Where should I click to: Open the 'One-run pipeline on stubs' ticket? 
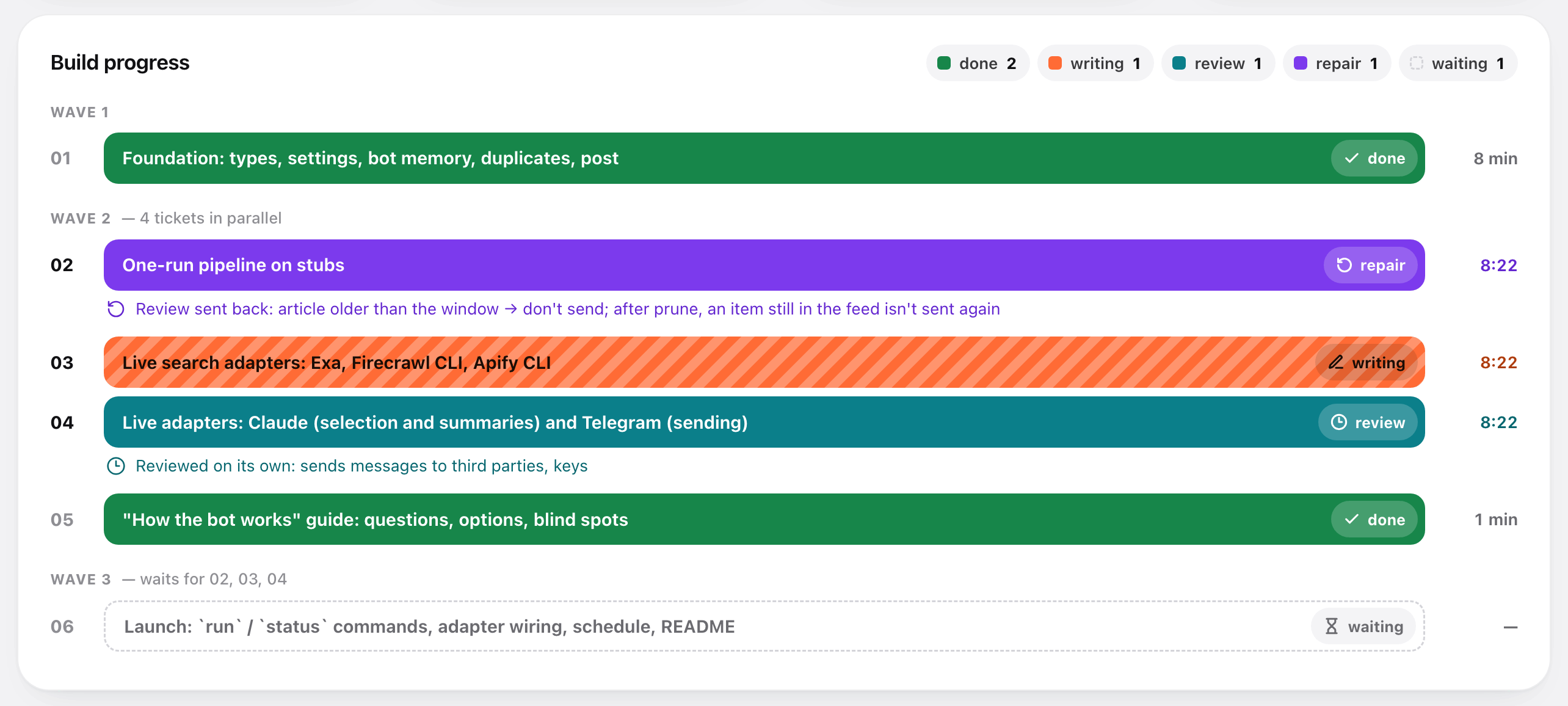pyautogui.click(x=764, y=265)
